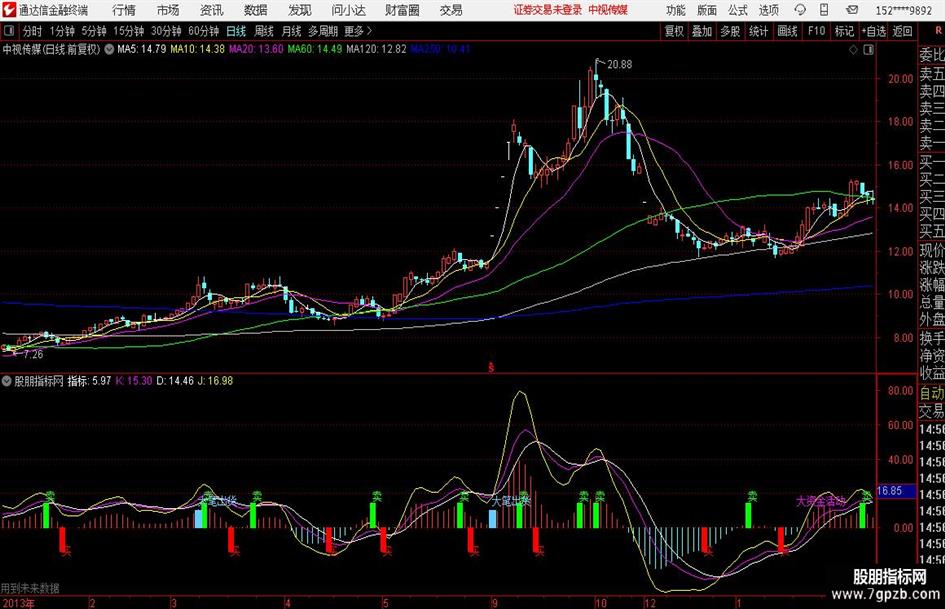
Task: Click the 大笔出货 label near month 9
Action: (x=511, y=502)
